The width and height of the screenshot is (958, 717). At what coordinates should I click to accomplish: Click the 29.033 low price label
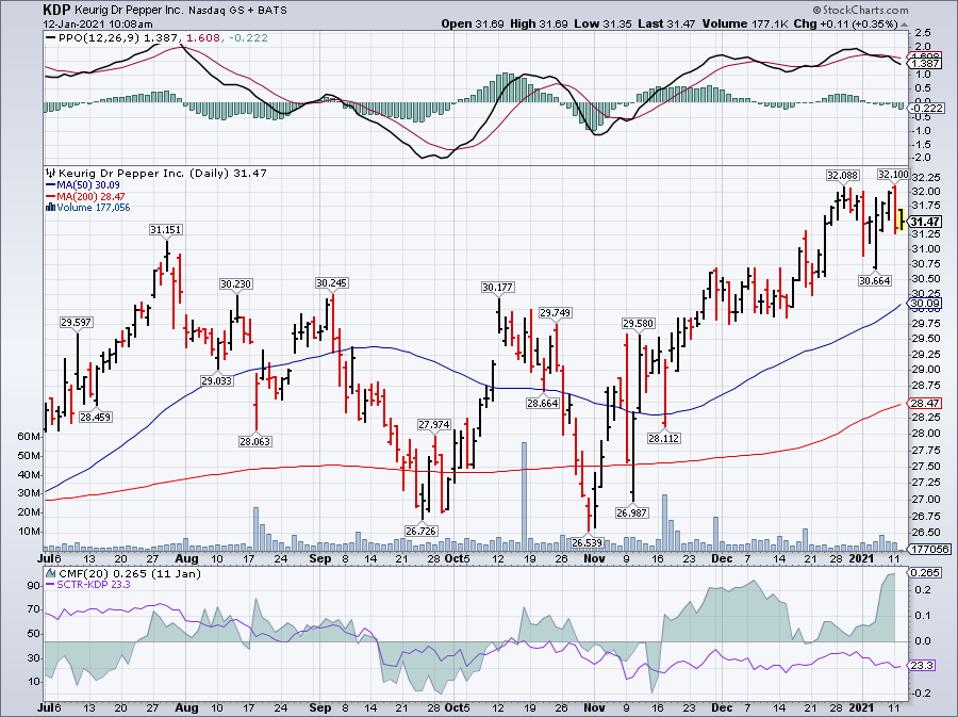[x=217, y=380]
